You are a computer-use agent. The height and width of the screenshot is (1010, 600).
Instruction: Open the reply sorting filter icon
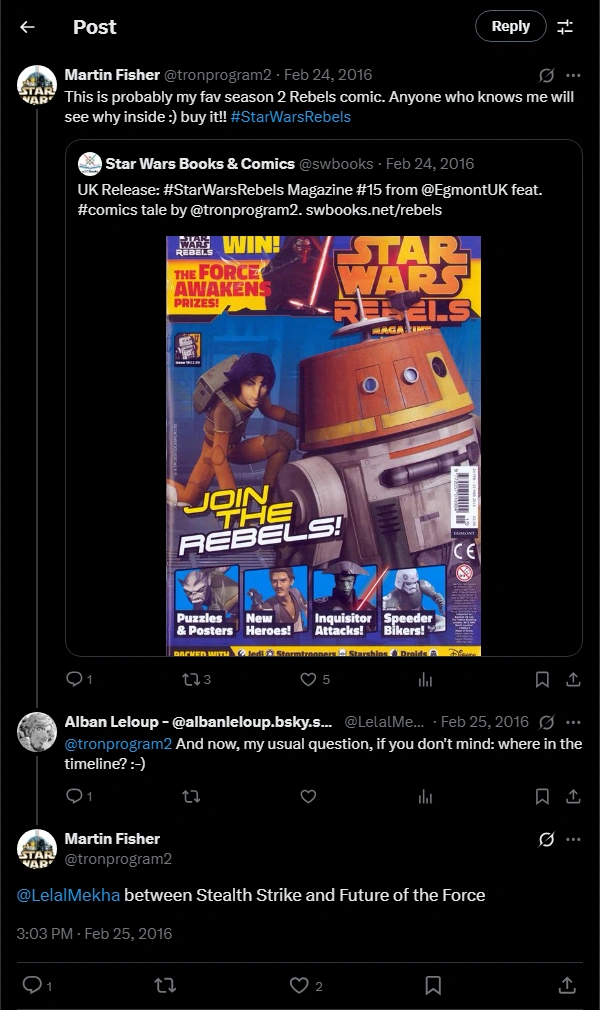[x=565, y=27]
